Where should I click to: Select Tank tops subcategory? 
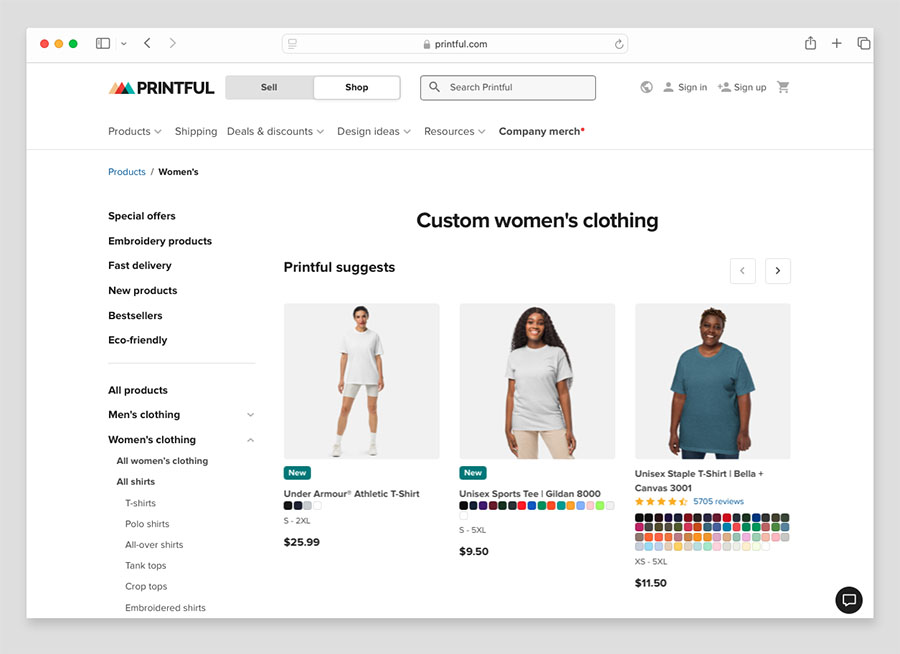(146, 566)
